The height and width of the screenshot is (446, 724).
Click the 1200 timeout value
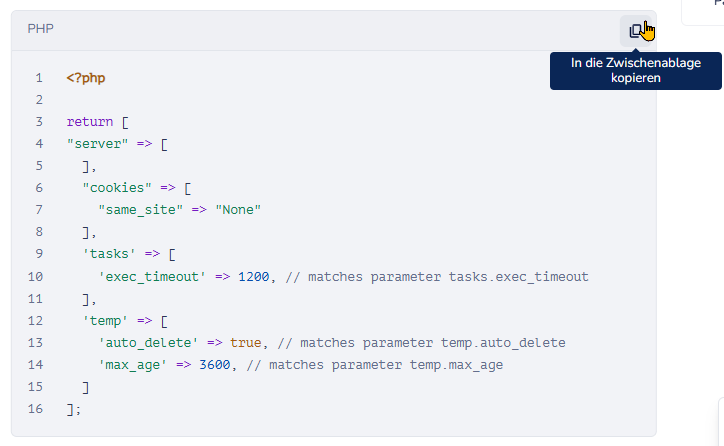254,276
